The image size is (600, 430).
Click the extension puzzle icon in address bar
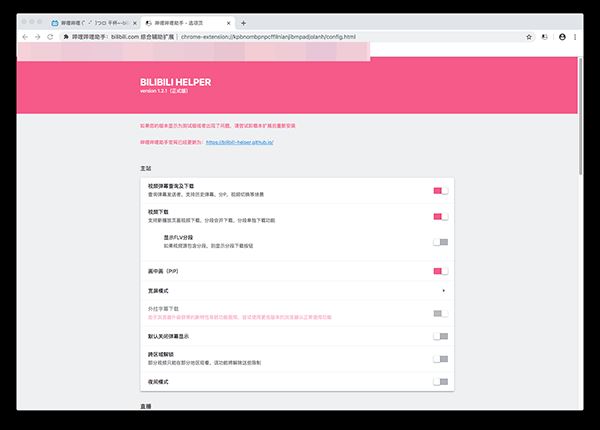pos(66,37)
